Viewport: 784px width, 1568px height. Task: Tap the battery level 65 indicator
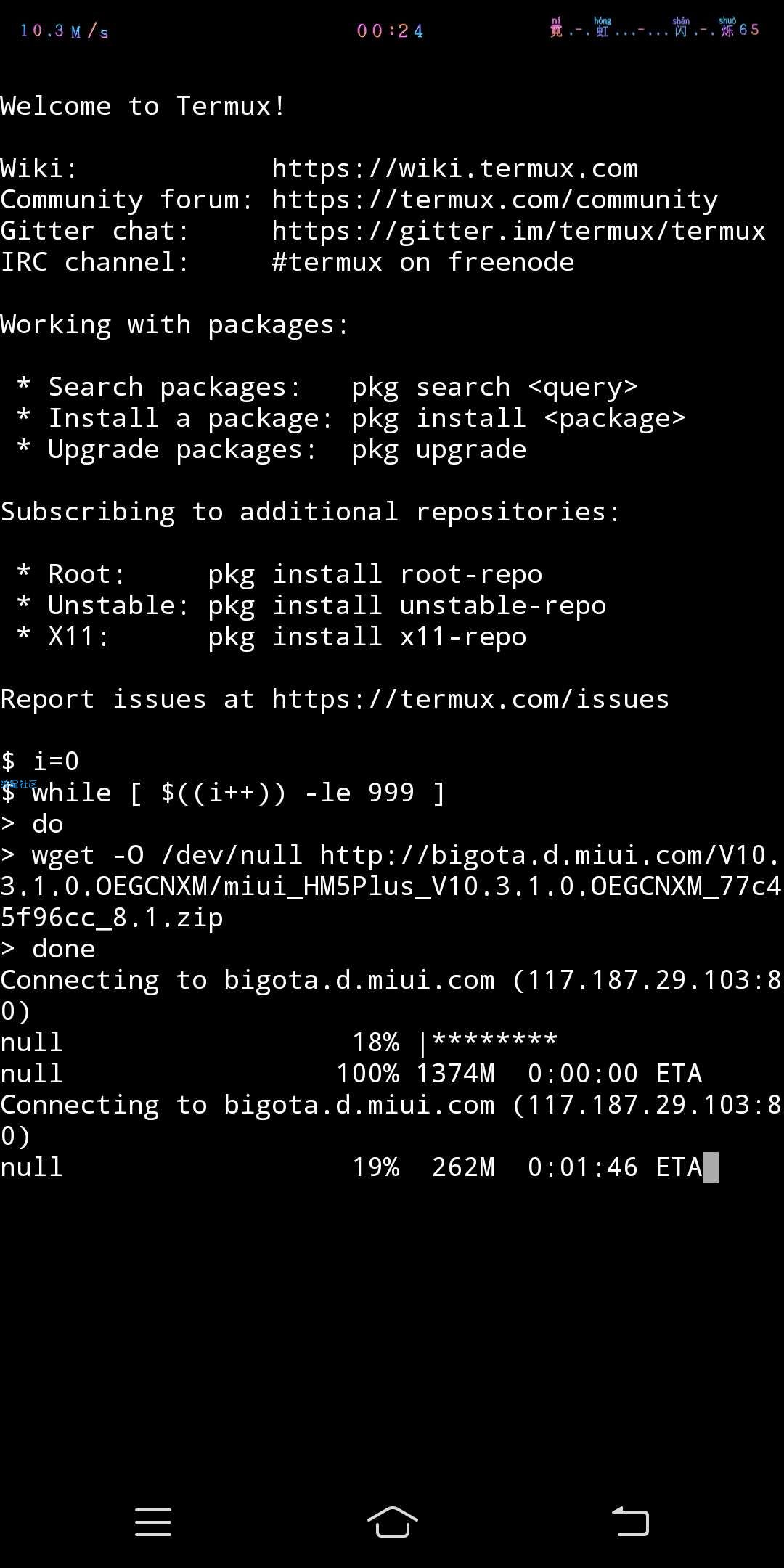tap(749, 29)
